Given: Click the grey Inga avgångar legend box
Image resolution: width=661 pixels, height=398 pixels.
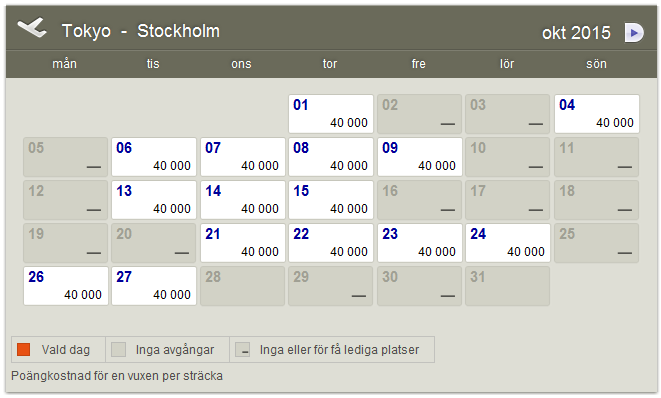Looking at the screenshot, I should (118, 350).
